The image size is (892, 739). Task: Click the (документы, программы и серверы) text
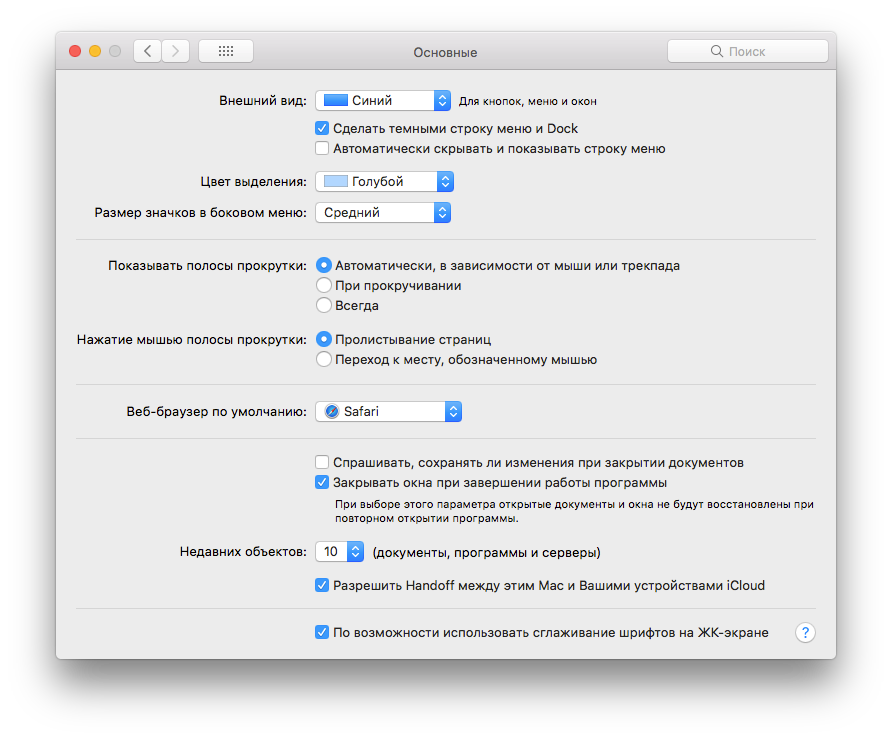tap(486, 552)
